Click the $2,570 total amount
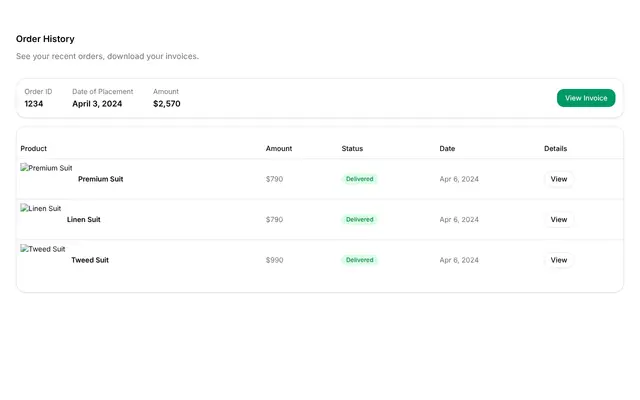640x400 pixels. (x=167, y=104)
